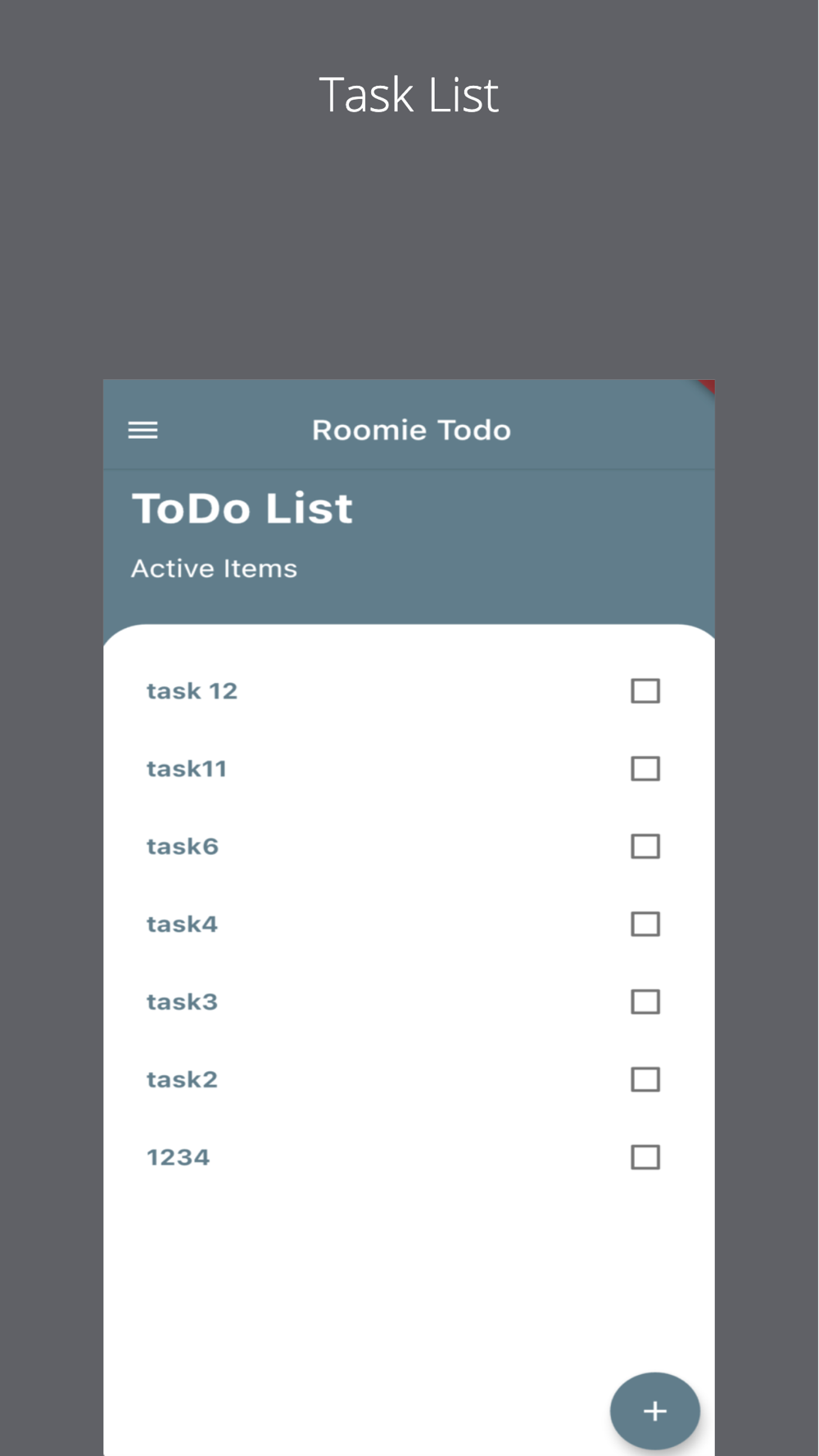Open the hamburger navigation menu

pos(143,430)
